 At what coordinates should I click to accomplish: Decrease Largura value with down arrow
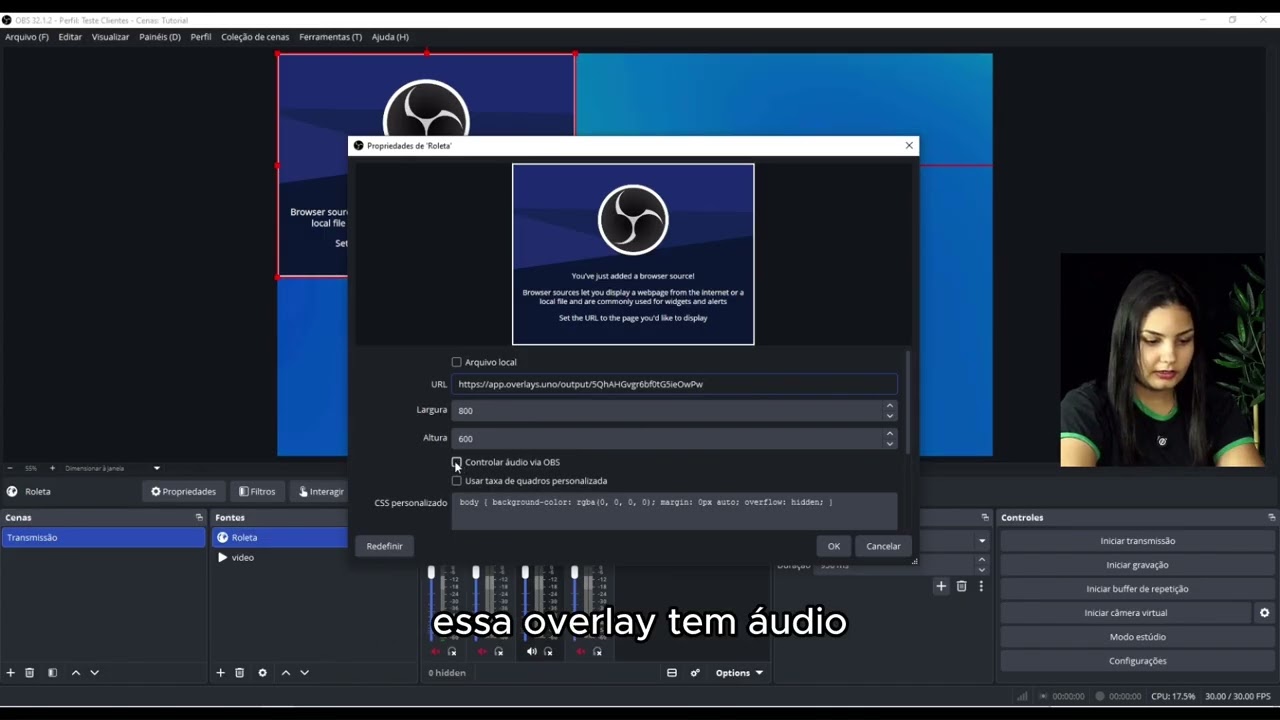coord(889,415)
